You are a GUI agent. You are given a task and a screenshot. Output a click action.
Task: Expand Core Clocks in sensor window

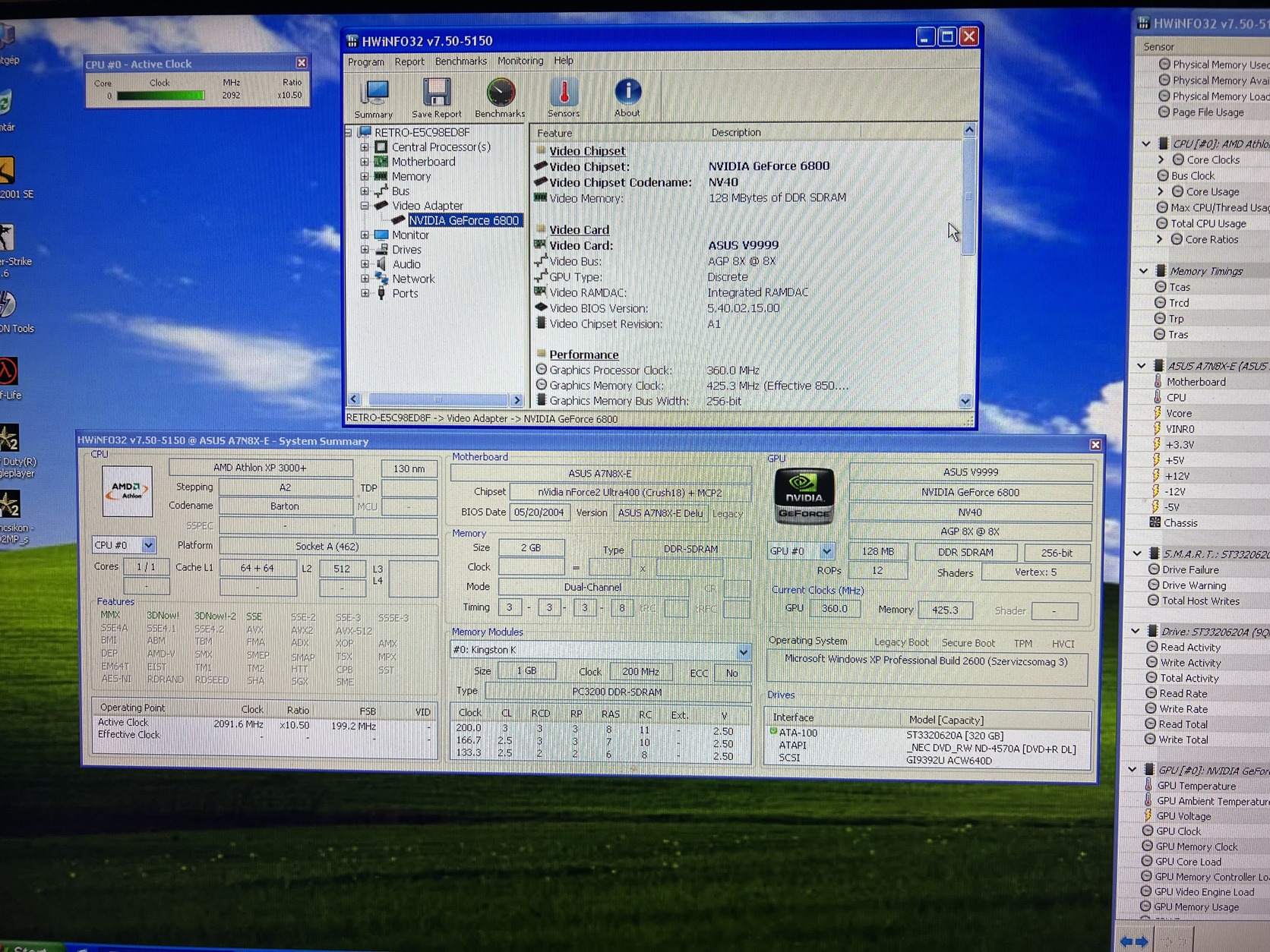tap(1161, 159)
